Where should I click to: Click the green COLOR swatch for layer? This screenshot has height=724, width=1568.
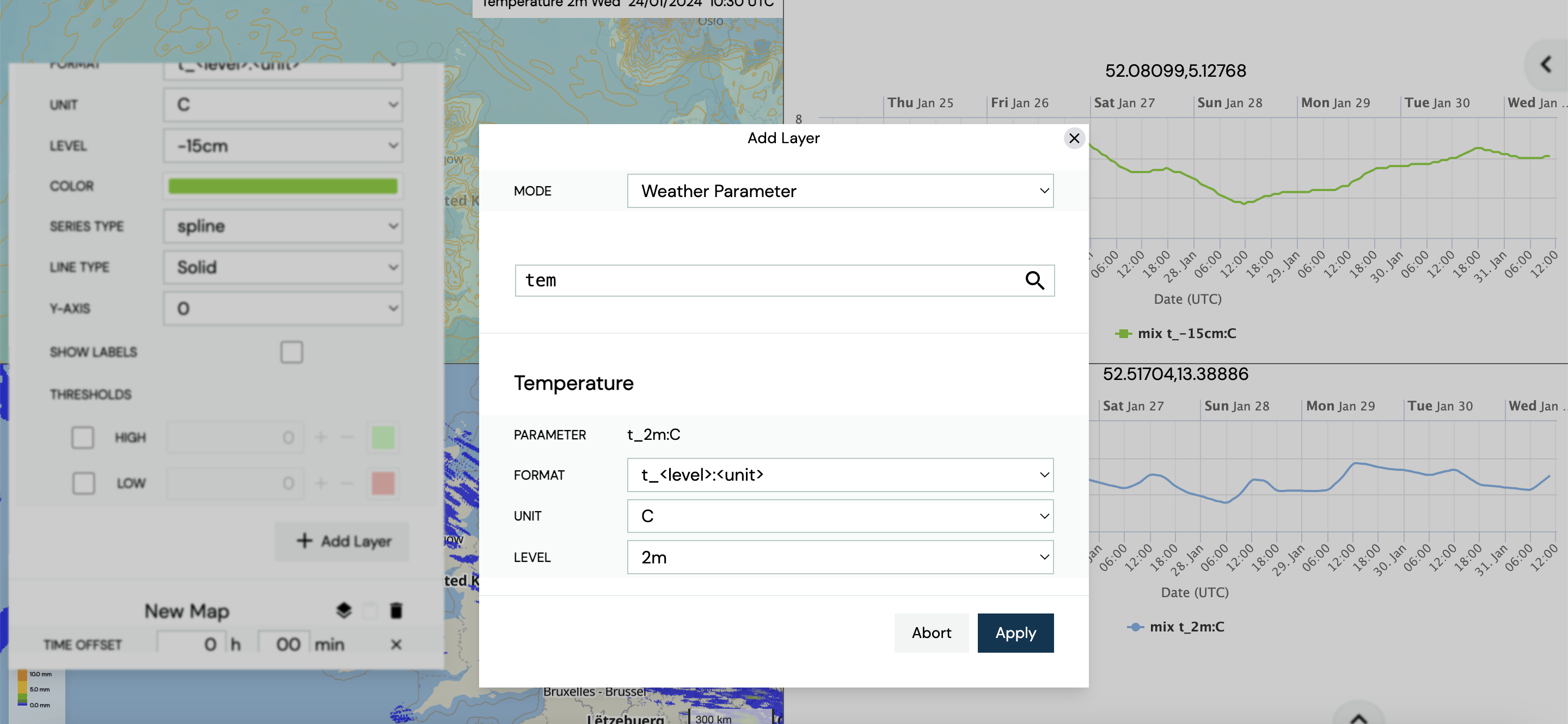pos(283,186)
